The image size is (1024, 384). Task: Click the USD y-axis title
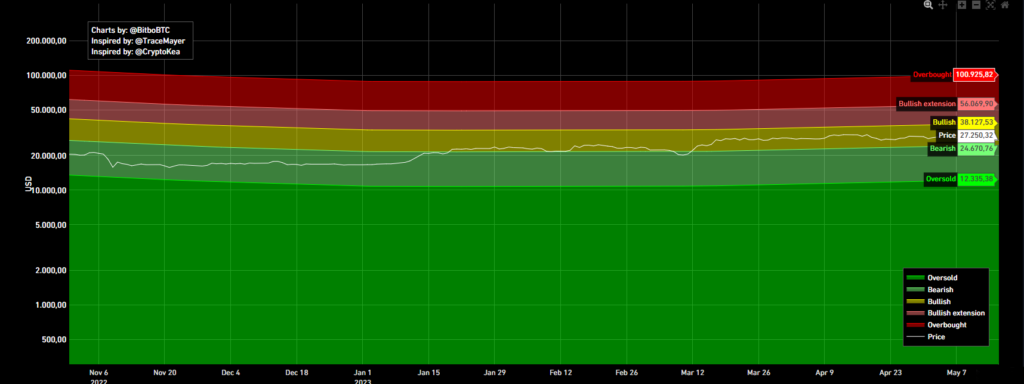[29, 185]
